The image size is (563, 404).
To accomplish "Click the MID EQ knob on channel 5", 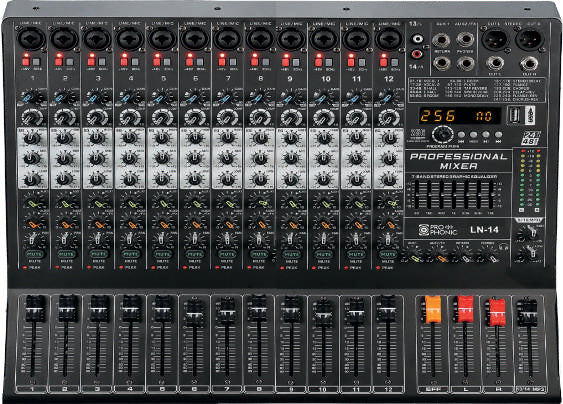I will (x=162, y=158).
